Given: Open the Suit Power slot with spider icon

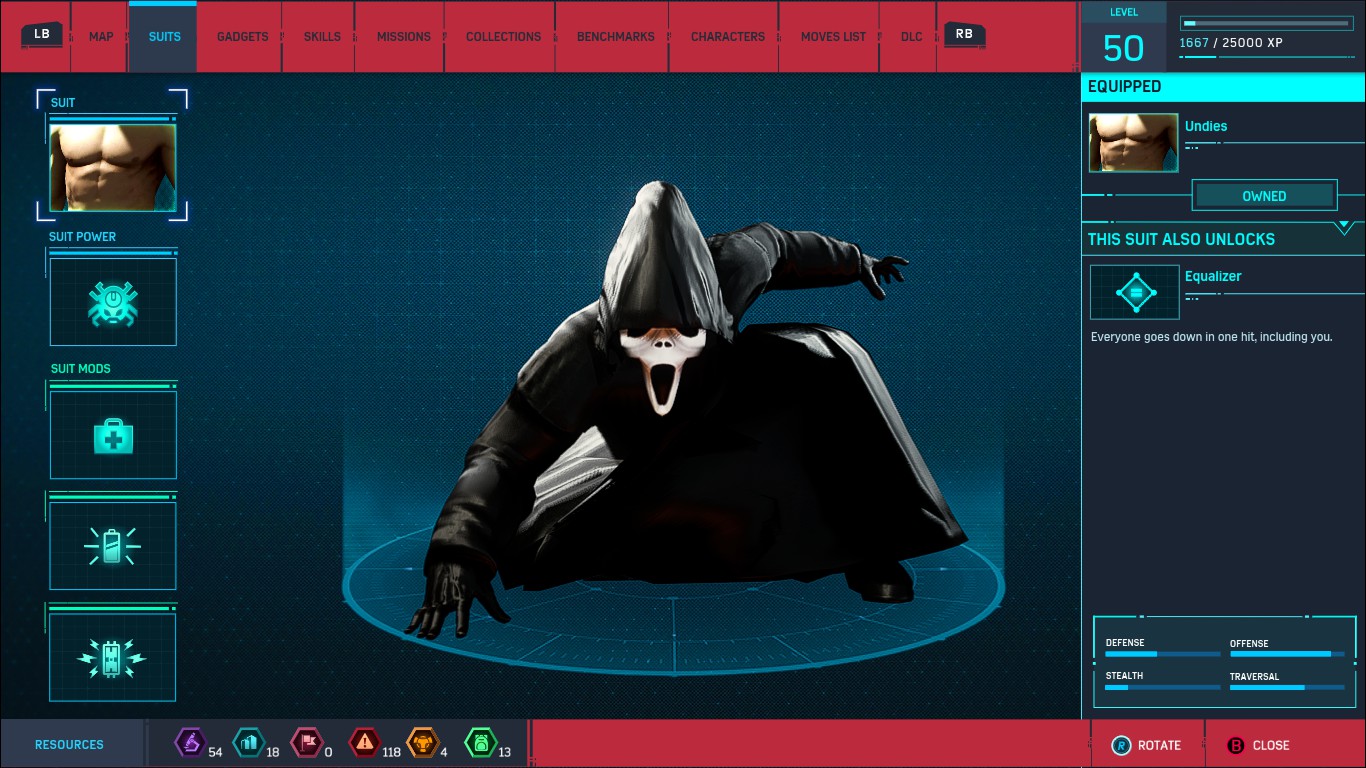Looking at the screenshot, I should click(113, 302).
